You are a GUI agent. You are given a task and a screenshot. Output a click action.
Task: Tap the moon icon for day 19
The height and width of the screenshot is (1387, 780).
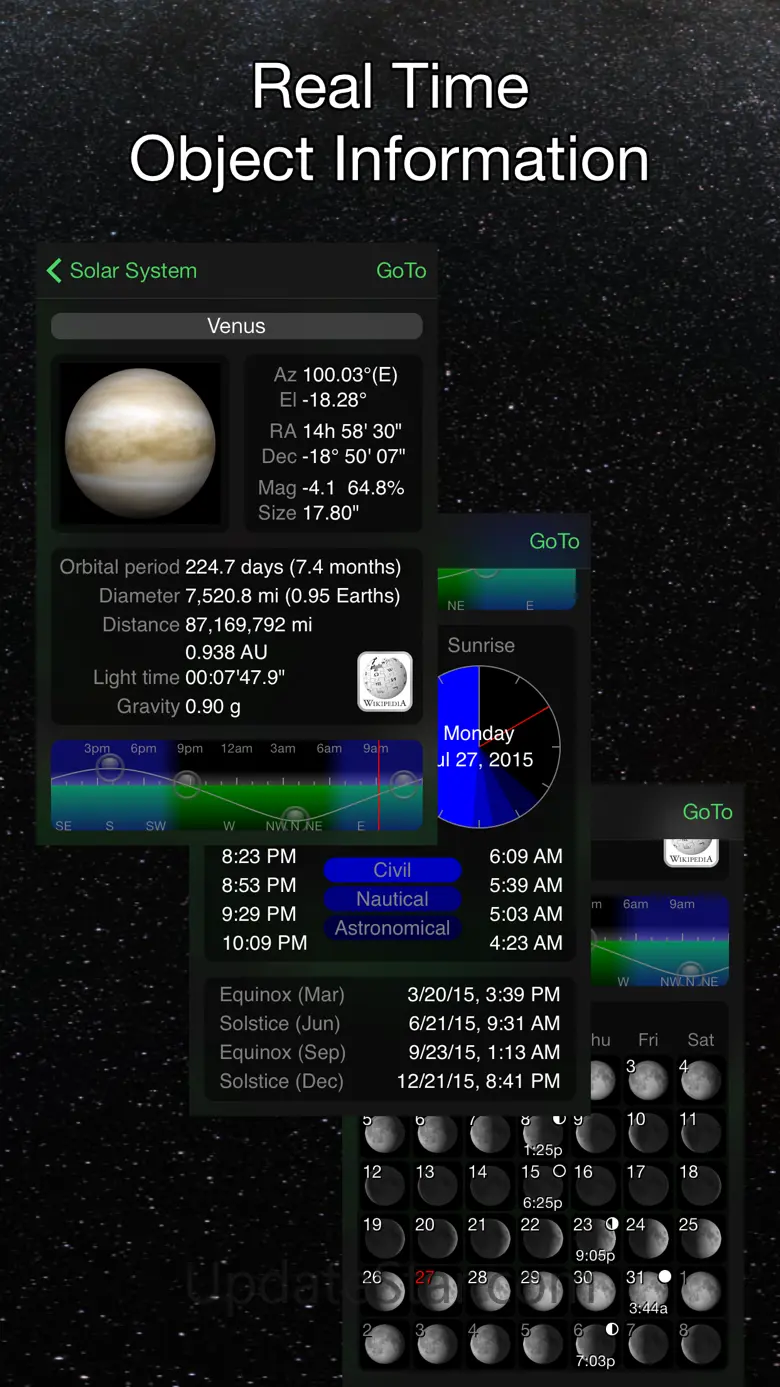(383, 1238)
